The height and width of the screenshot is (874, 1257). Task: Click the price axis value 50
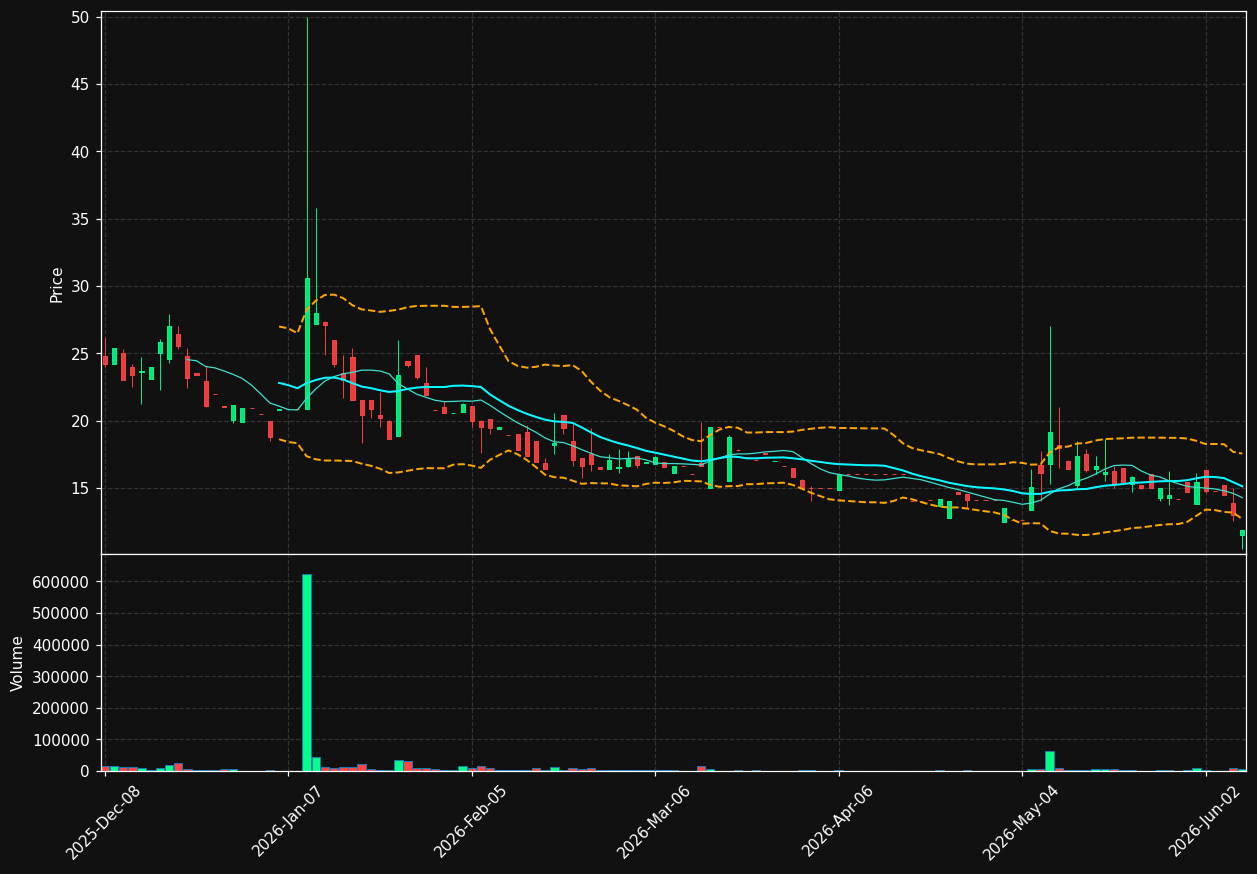coord(80,17)
